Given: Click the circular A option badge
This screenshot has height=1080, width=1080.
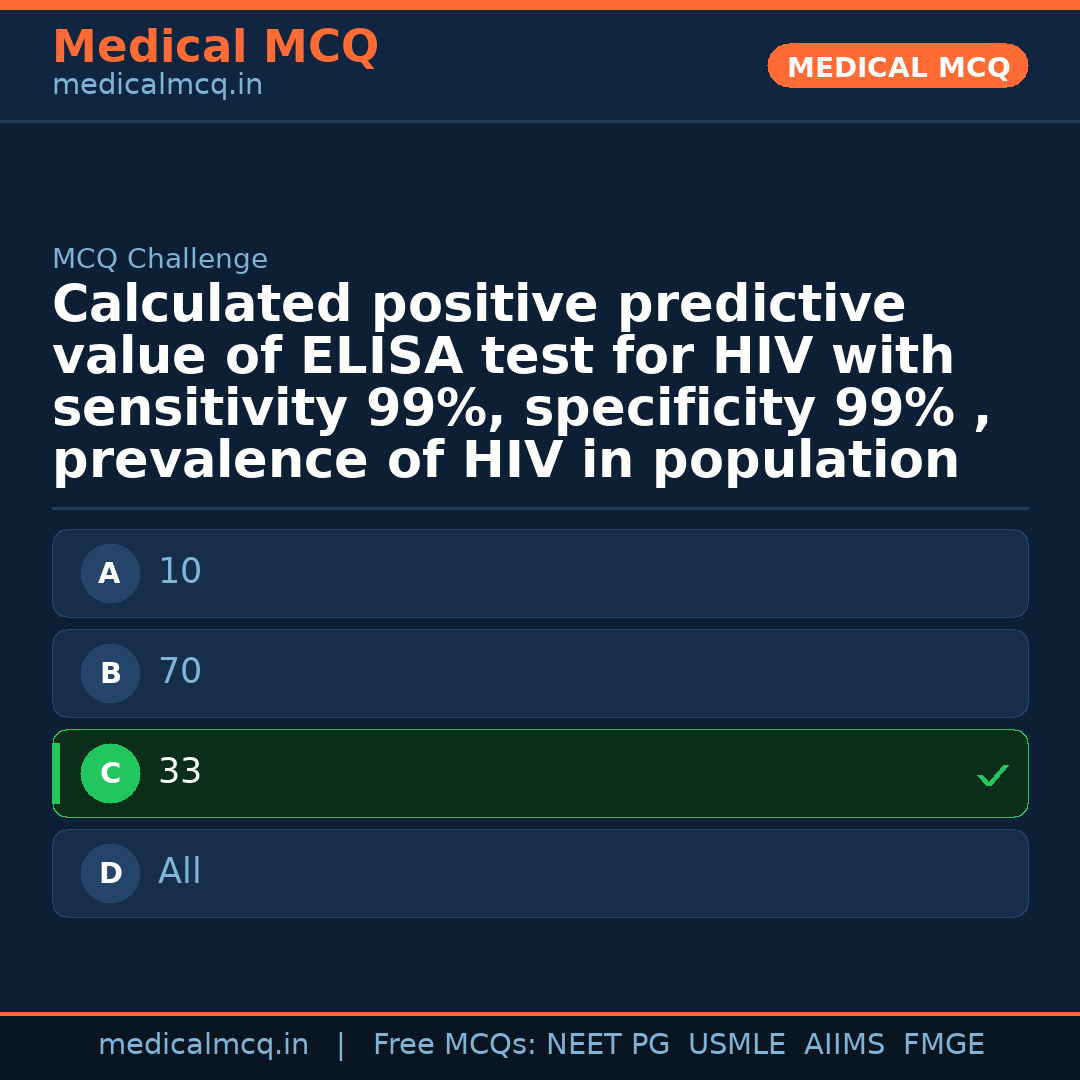Looking at the screenshot, I should (x=110, y=573).
